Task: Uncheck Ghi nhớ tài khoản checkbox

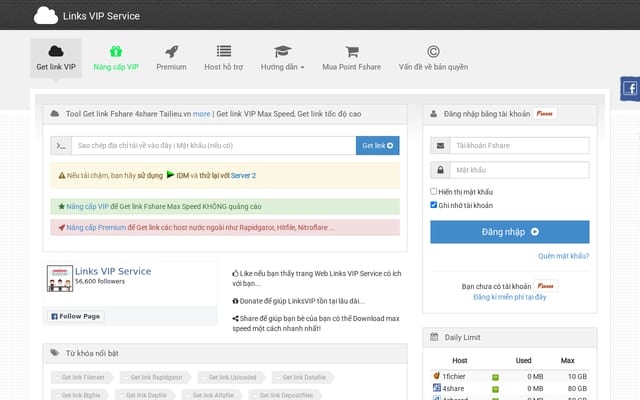Action: click(x=433, y=204)
